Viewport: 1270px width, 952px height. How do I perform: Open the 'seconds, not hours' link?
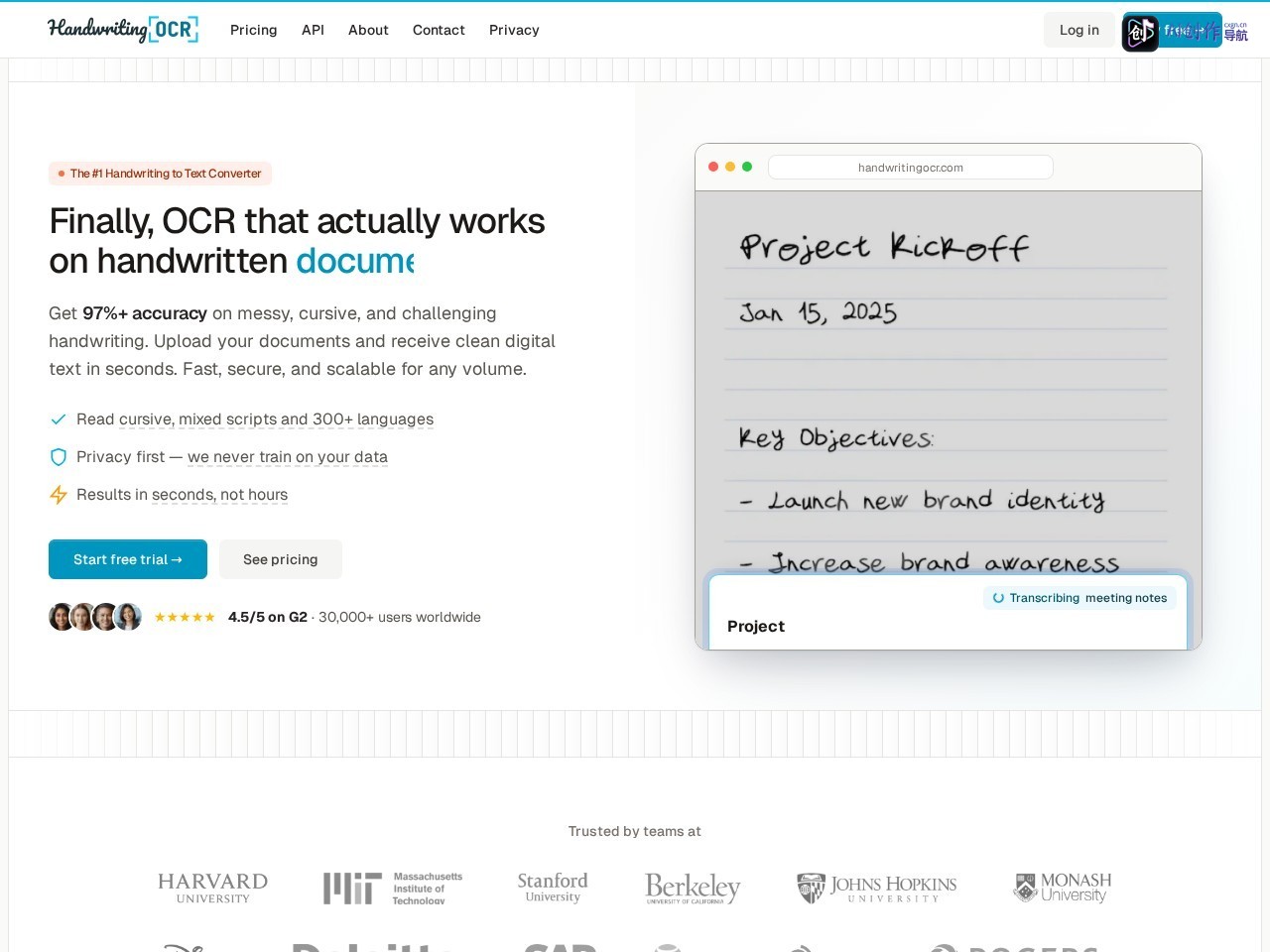point(219,495)
